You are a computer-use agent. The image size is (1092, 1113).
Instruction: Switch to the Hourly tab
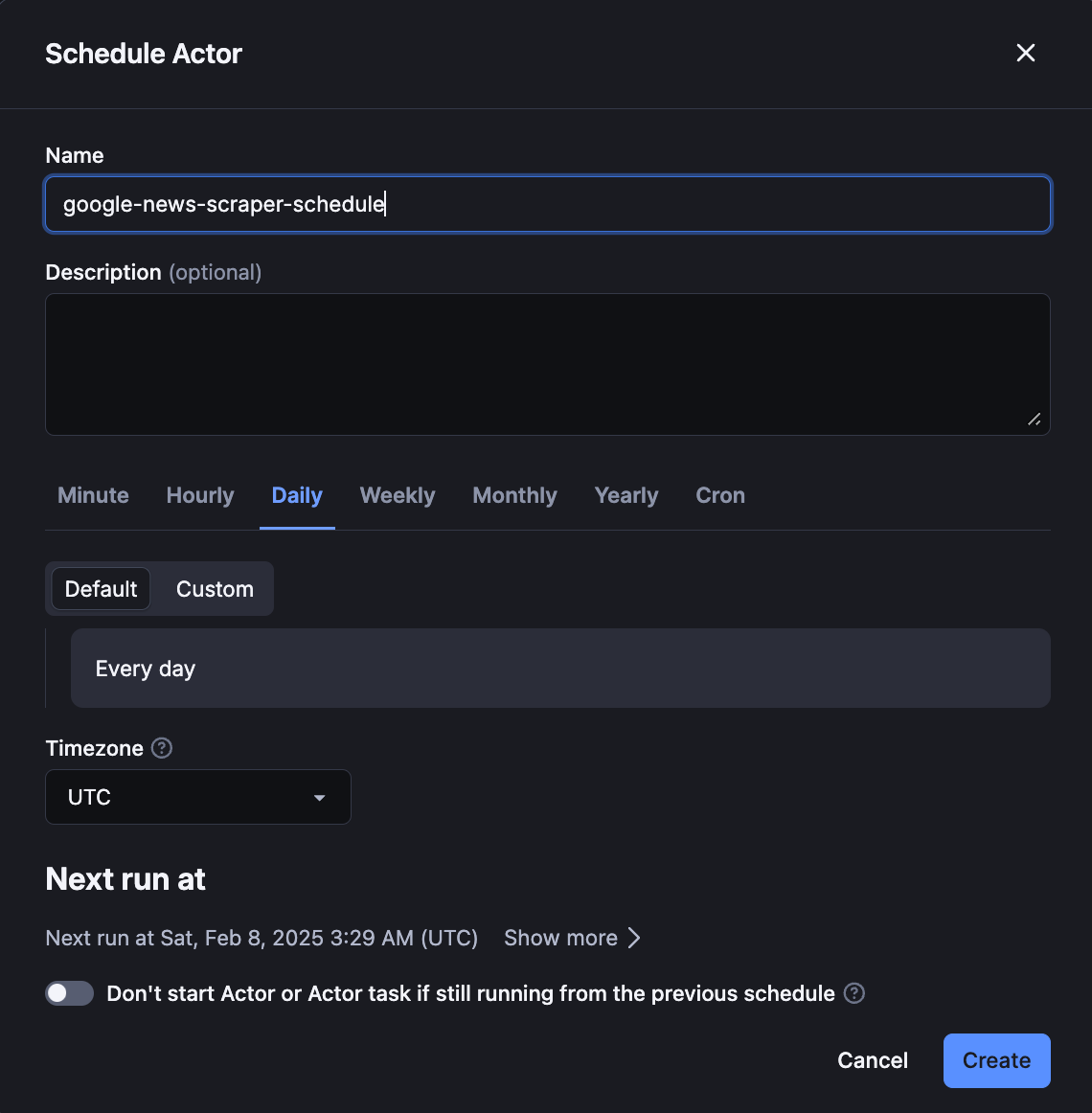tap(199, 495)
